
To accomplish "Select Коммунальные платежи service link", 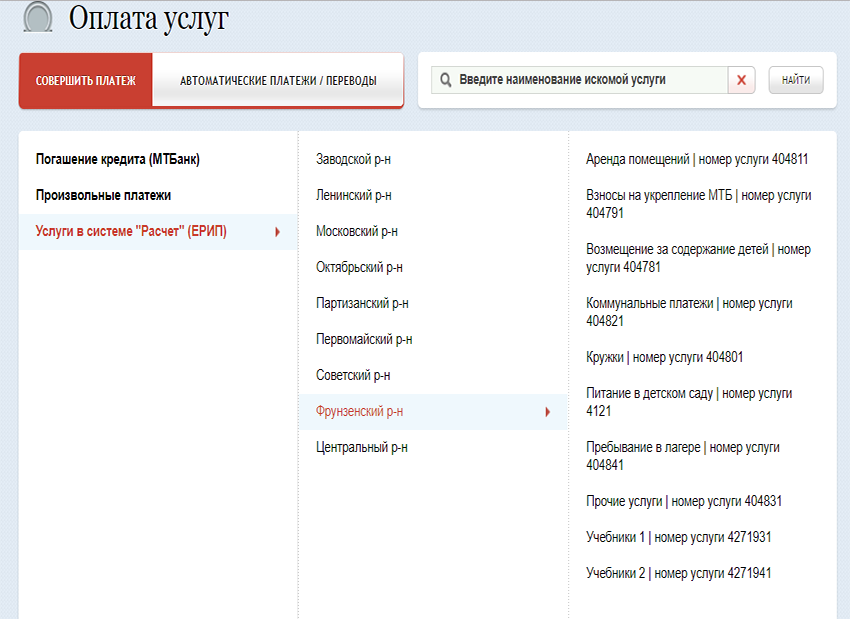I will (x=689, y=312).
